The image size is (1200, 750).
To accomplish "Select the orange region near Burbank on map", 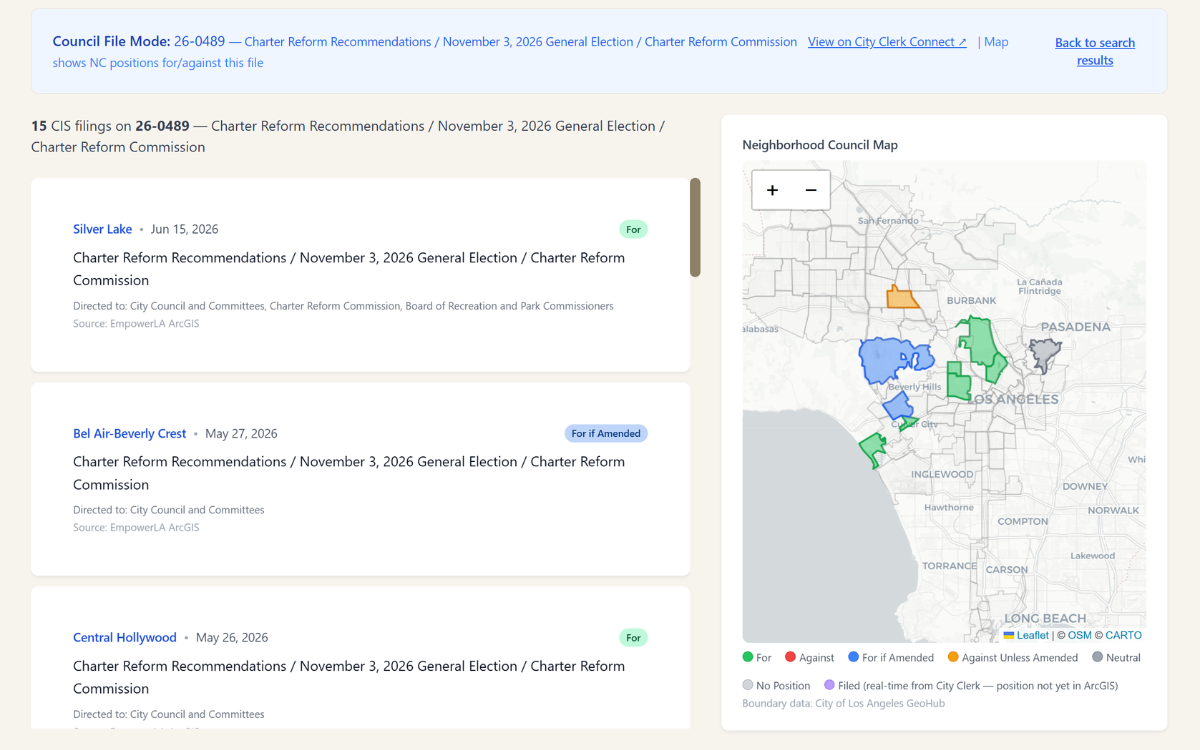I will pyautogui.click(x=901, y=297).
